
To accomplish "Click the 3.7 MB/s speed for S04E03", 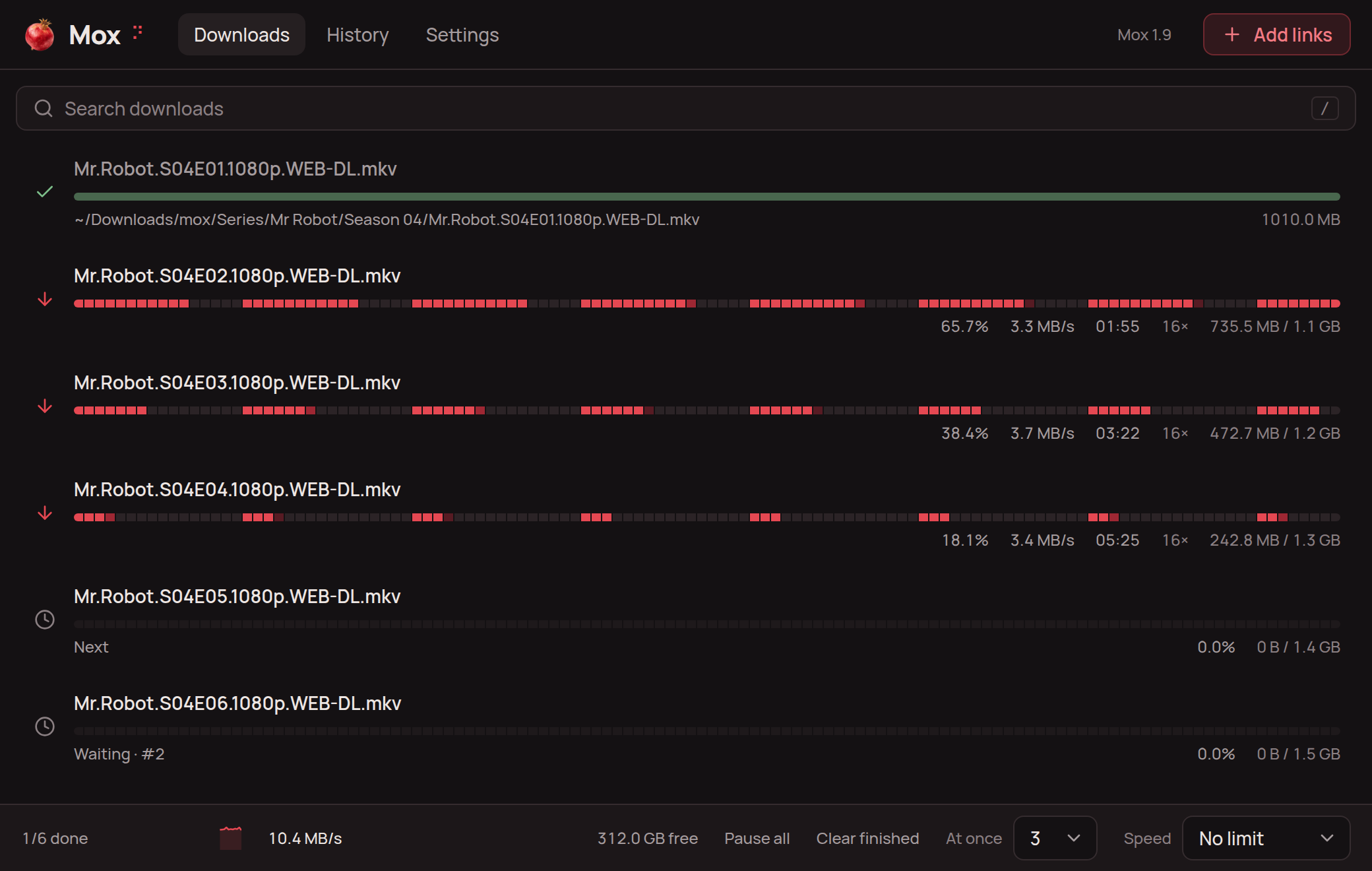I will [1042, 434].
